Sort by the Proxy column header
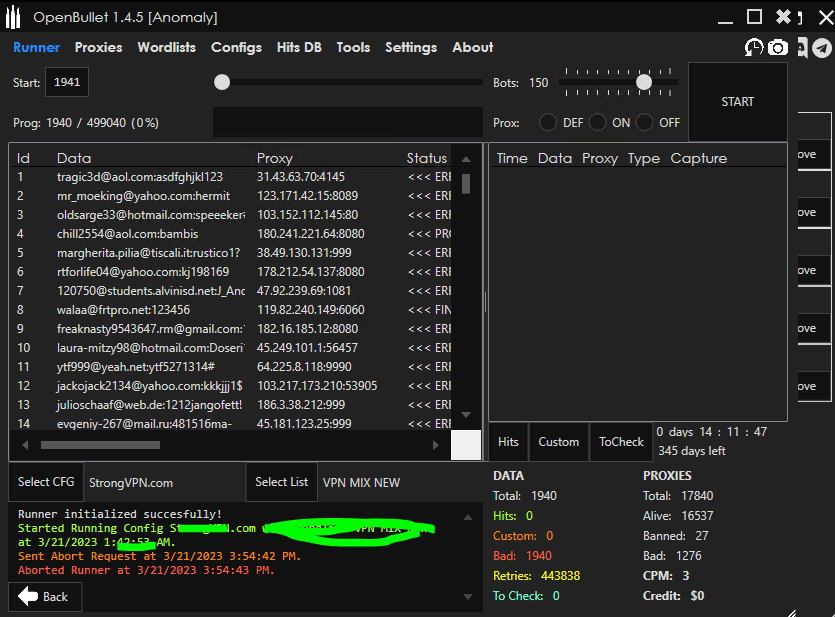Image resolution: width=835 pixels, height=617 pixels. coord(275,158)
